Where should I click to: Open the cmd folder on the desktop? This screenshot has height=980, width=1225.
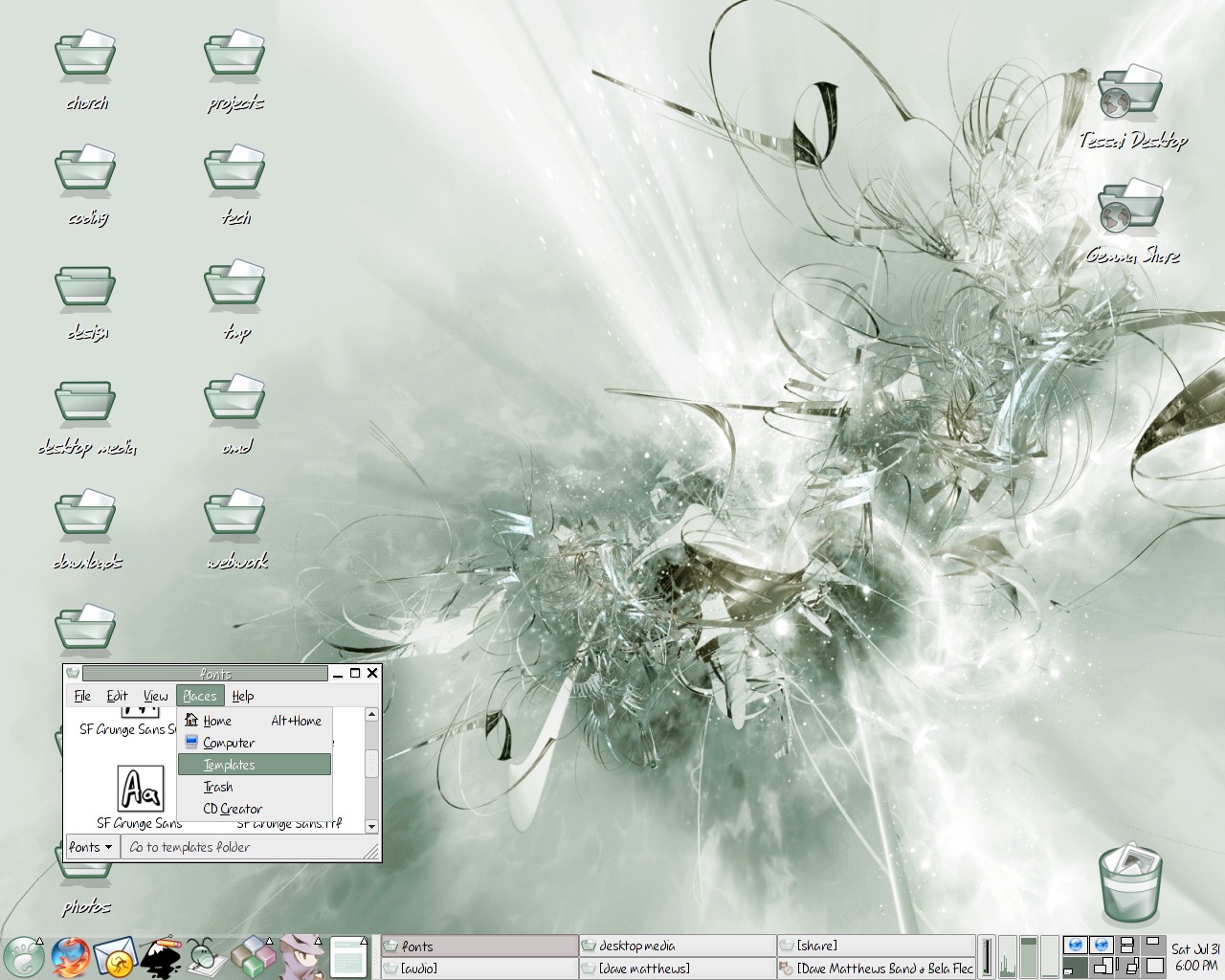pyautogui.click(x=234, y=399)
